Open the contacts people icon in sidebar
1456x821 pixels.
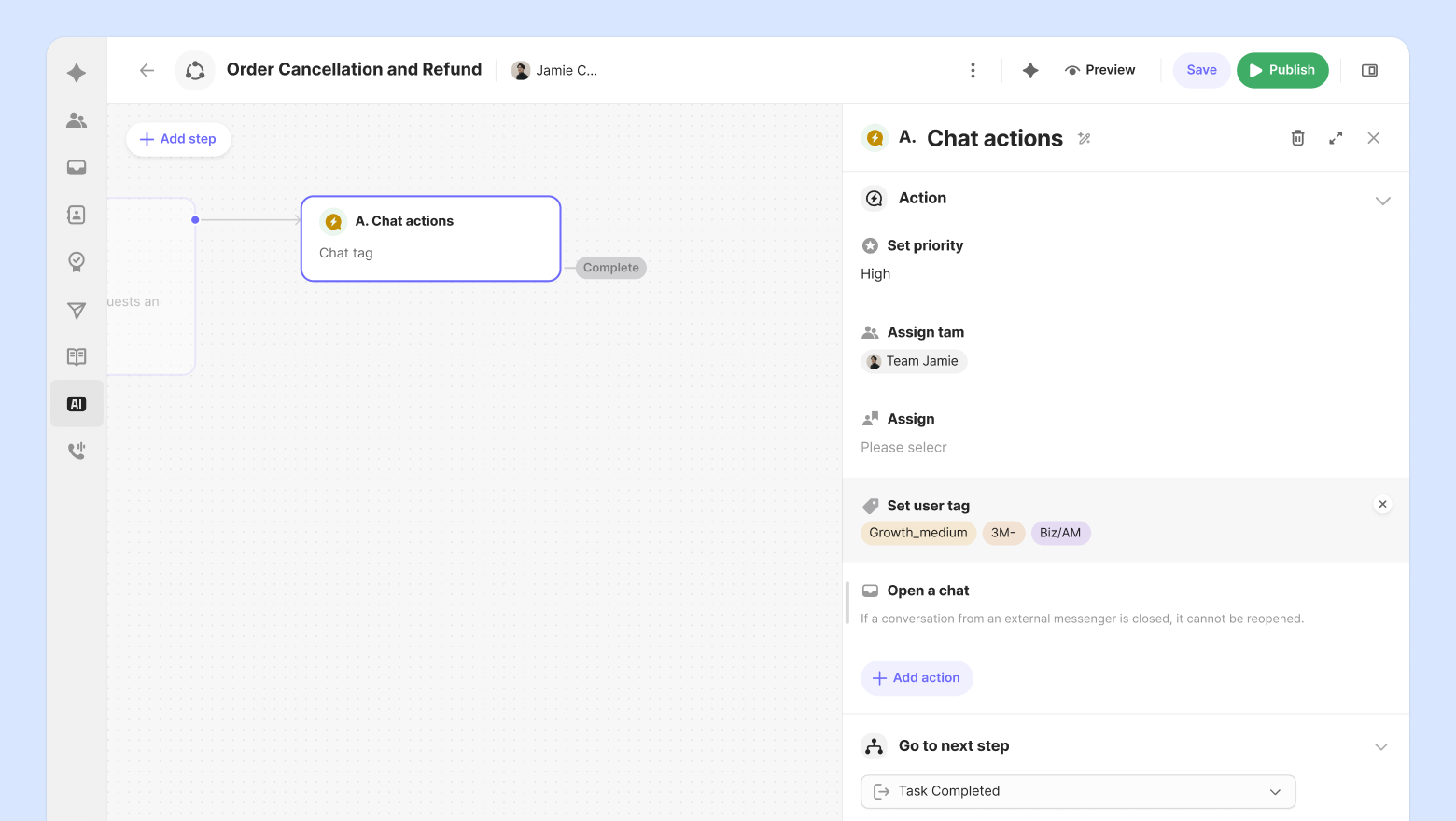pyautogui.click(x=77, y=120)
